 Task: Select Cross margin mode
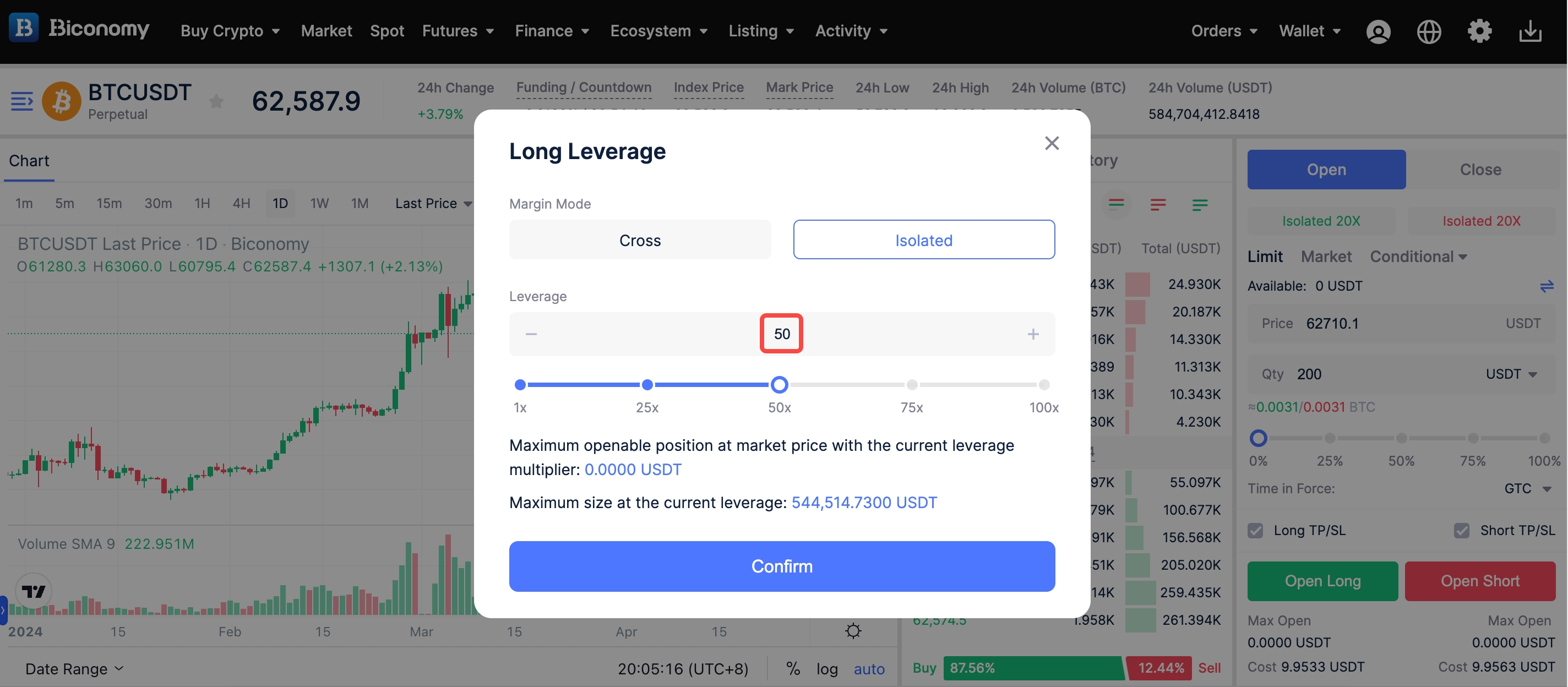[x=640, y=240]
